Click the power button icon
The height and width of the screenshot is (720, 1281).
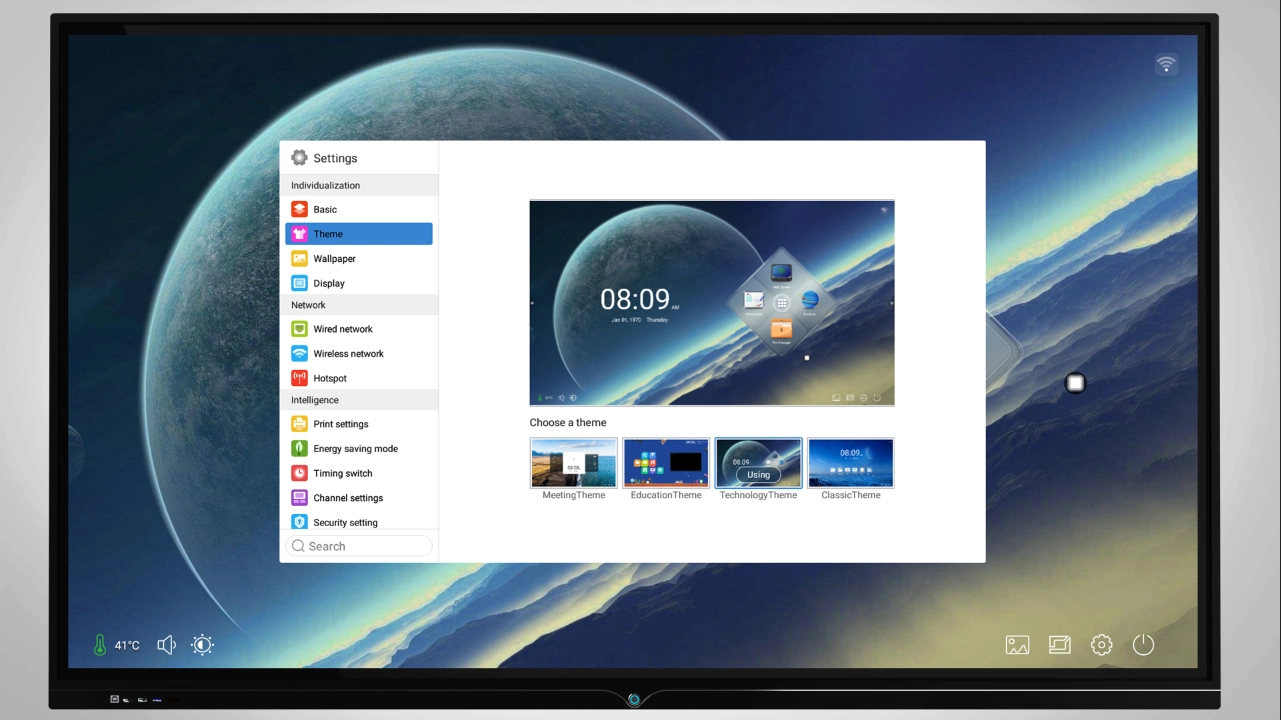tap(1144, 645)
